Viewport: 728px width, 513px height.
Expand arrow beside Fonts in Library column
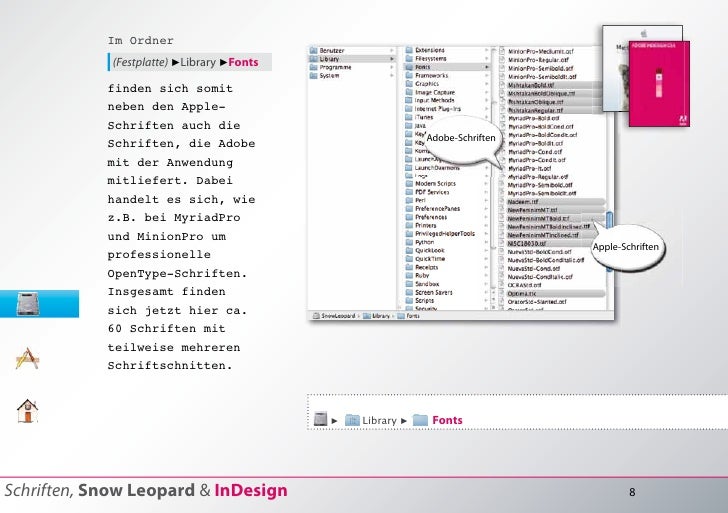(x=487, y=67)
